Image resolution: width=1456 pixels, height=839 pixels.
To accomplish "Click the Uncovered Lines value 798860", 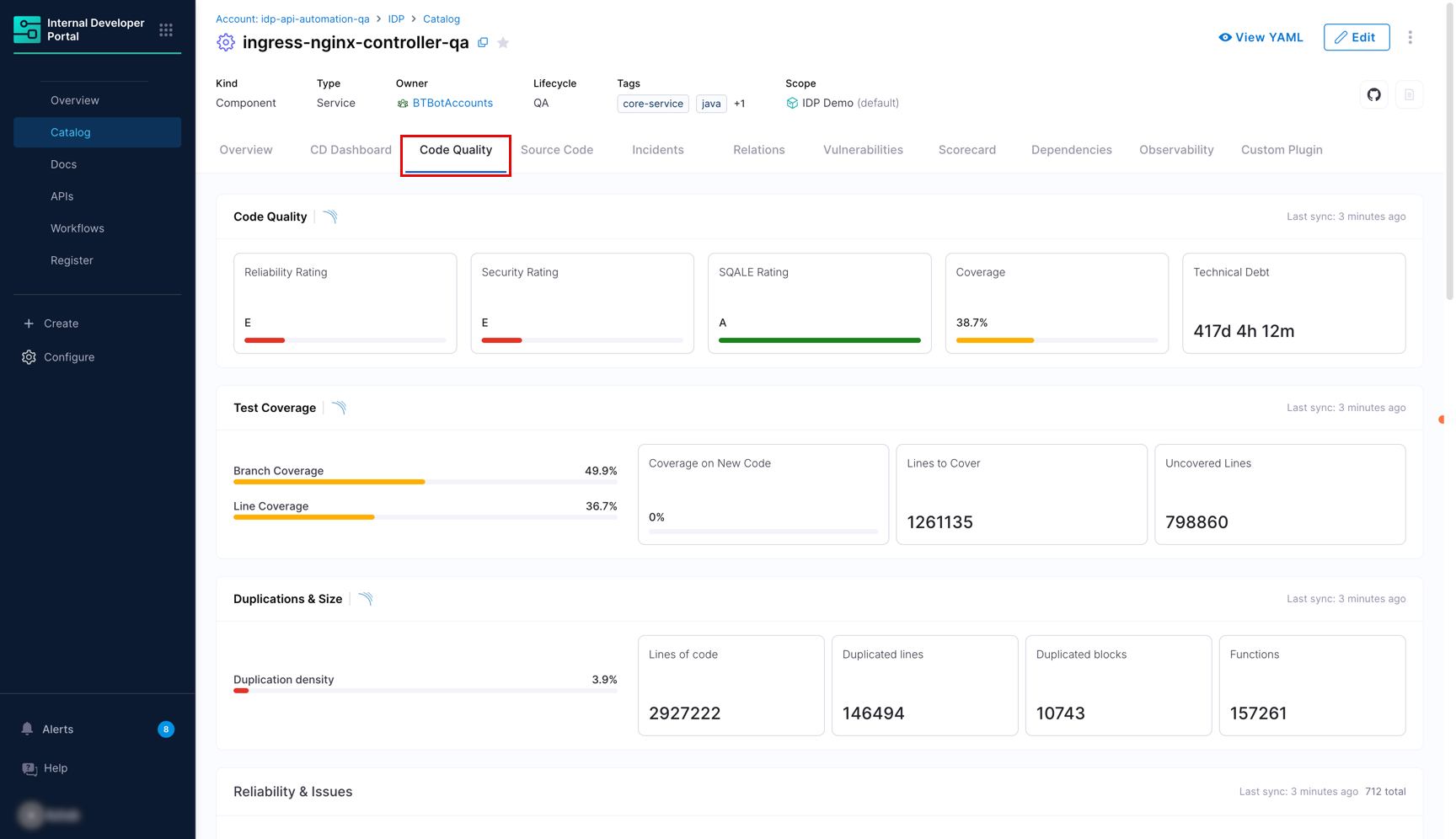I will point(1196,522).
